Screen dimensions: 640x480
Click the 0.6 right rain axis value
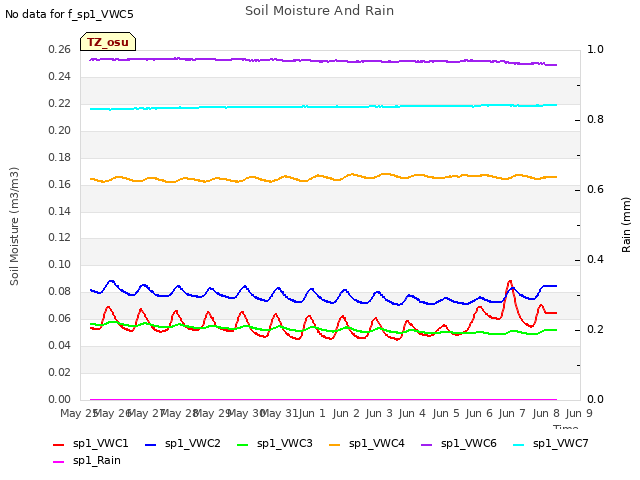(x=595, y=189)
